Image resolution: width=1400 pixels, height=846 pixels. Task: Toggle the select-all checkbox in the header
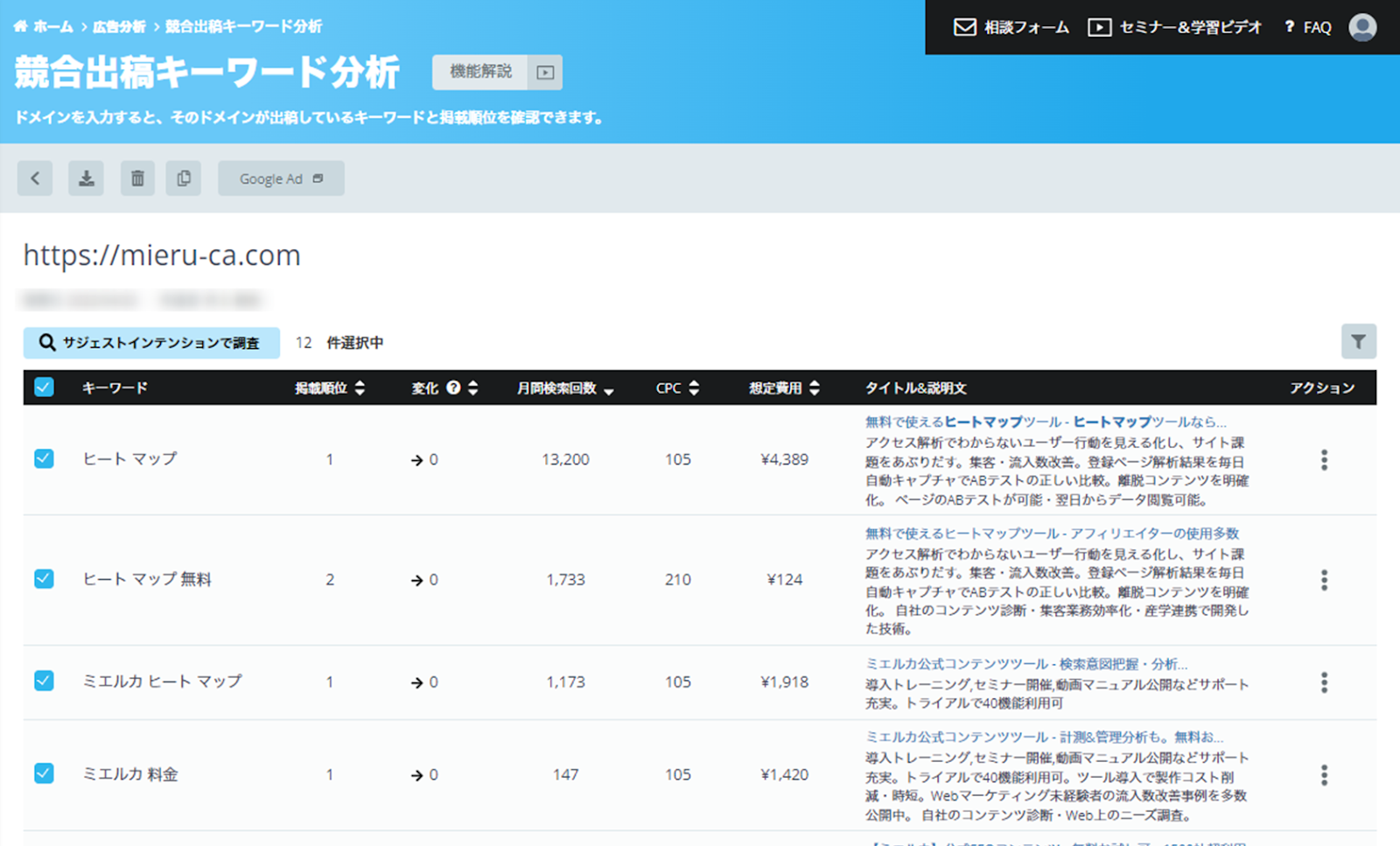44,387
